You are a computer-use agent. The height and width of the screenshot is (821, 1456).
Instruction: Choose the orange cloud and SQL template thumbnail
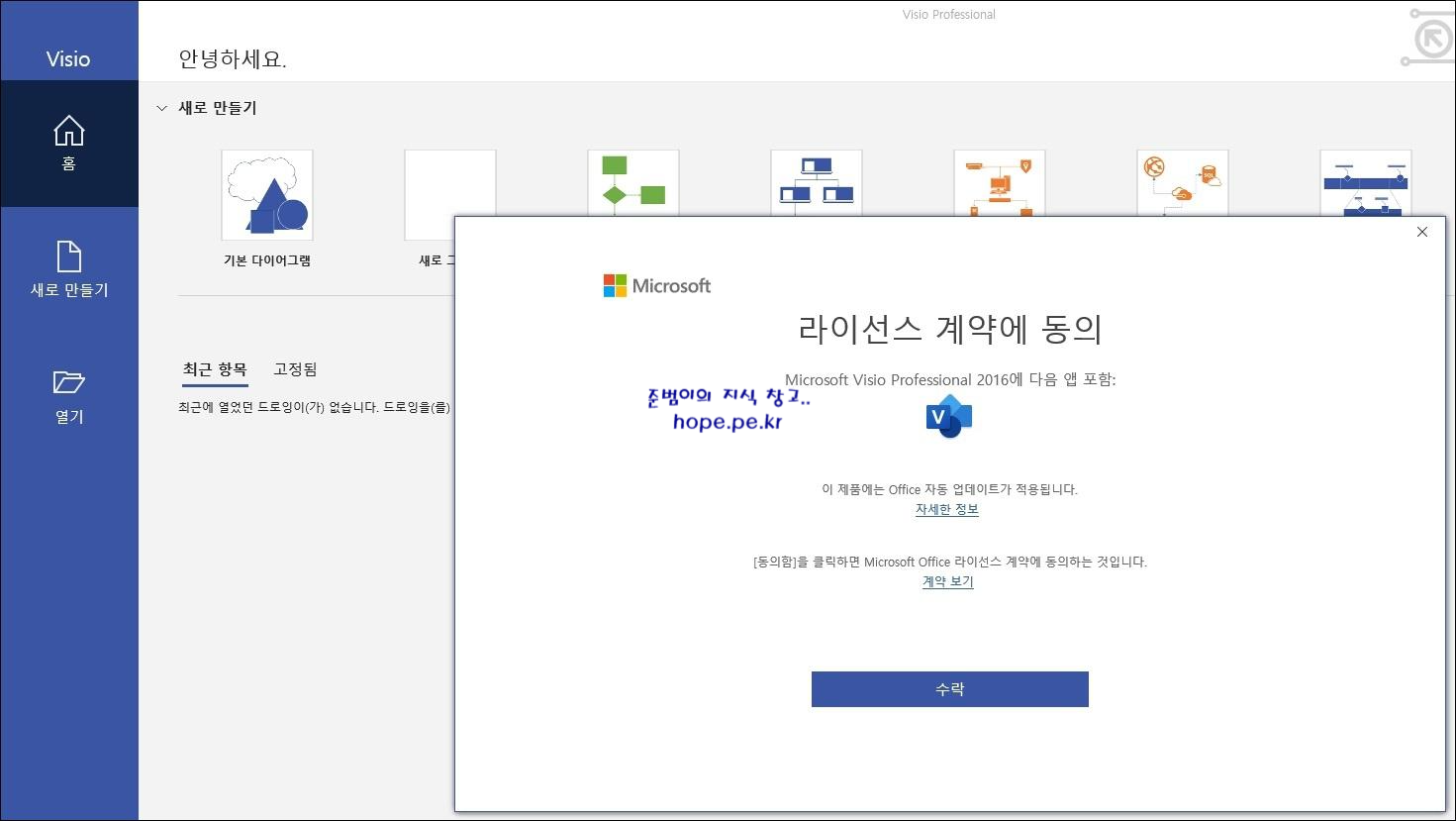pos(1183,182)
